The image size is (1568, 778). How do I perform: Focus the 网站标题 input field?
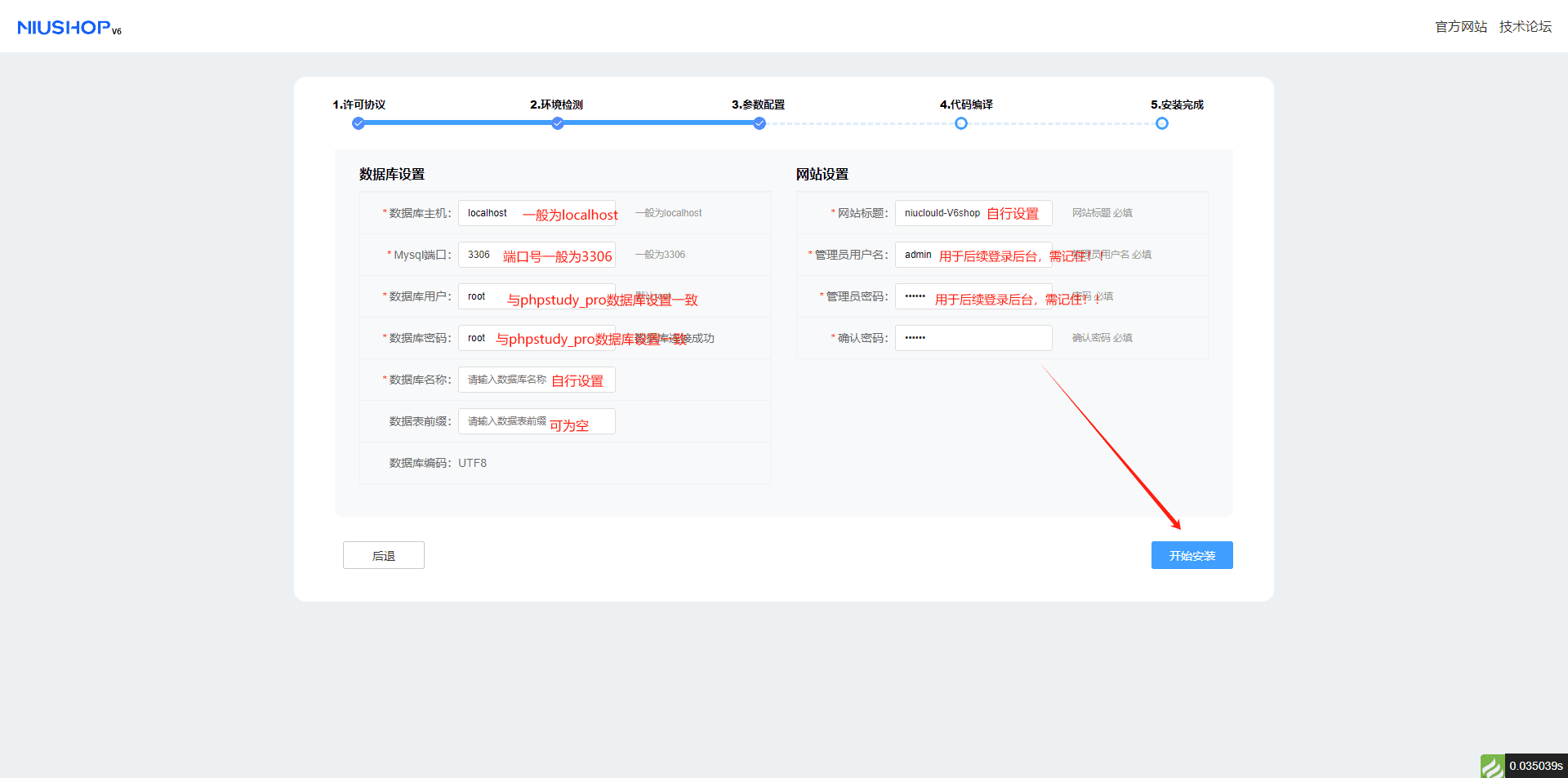point(973,213)
